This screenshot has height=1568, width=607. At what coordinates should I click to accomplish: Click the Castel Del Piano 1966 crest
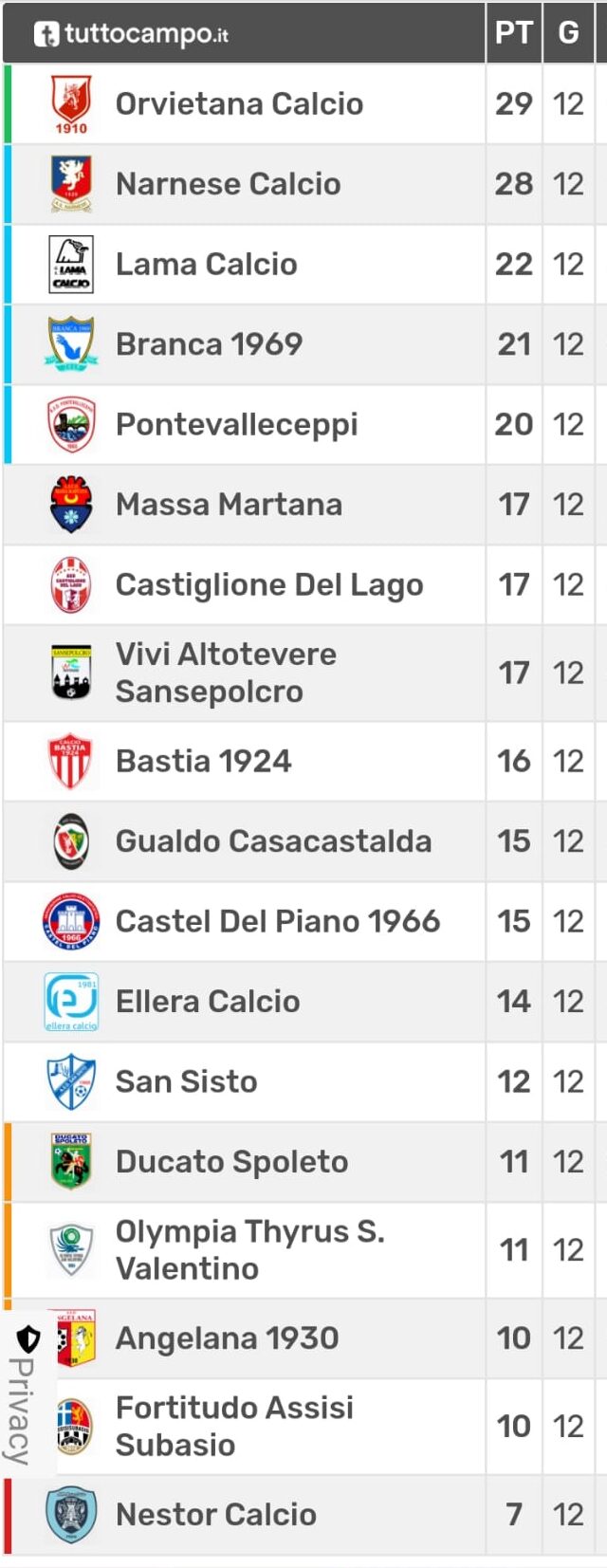point(71,922)
